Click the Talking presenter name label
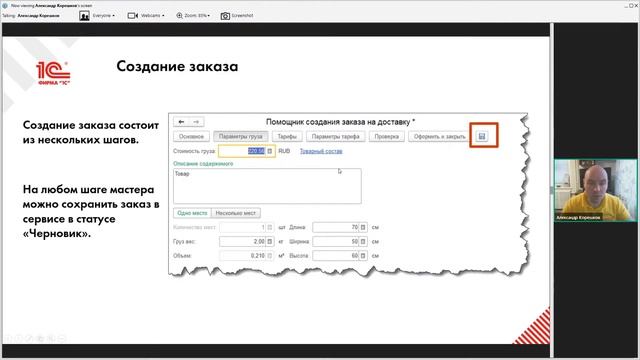 [x=38, y=16]
